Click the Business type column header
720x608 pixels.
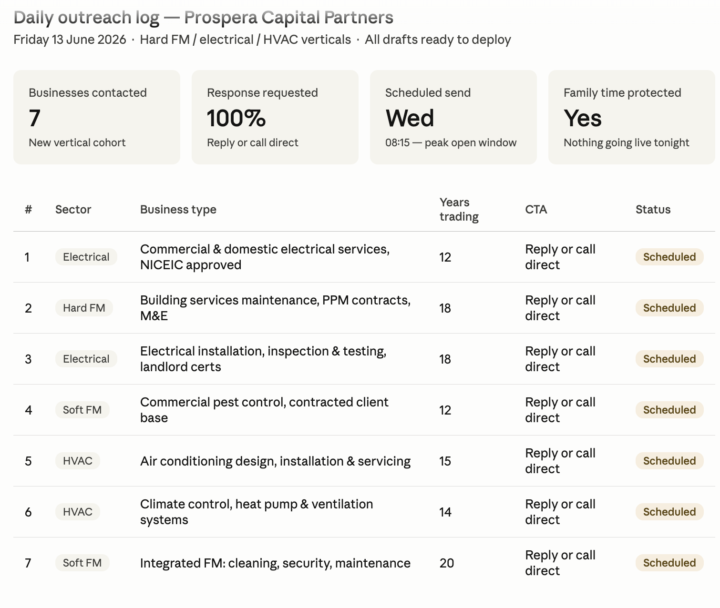click(x=178, y=209)
